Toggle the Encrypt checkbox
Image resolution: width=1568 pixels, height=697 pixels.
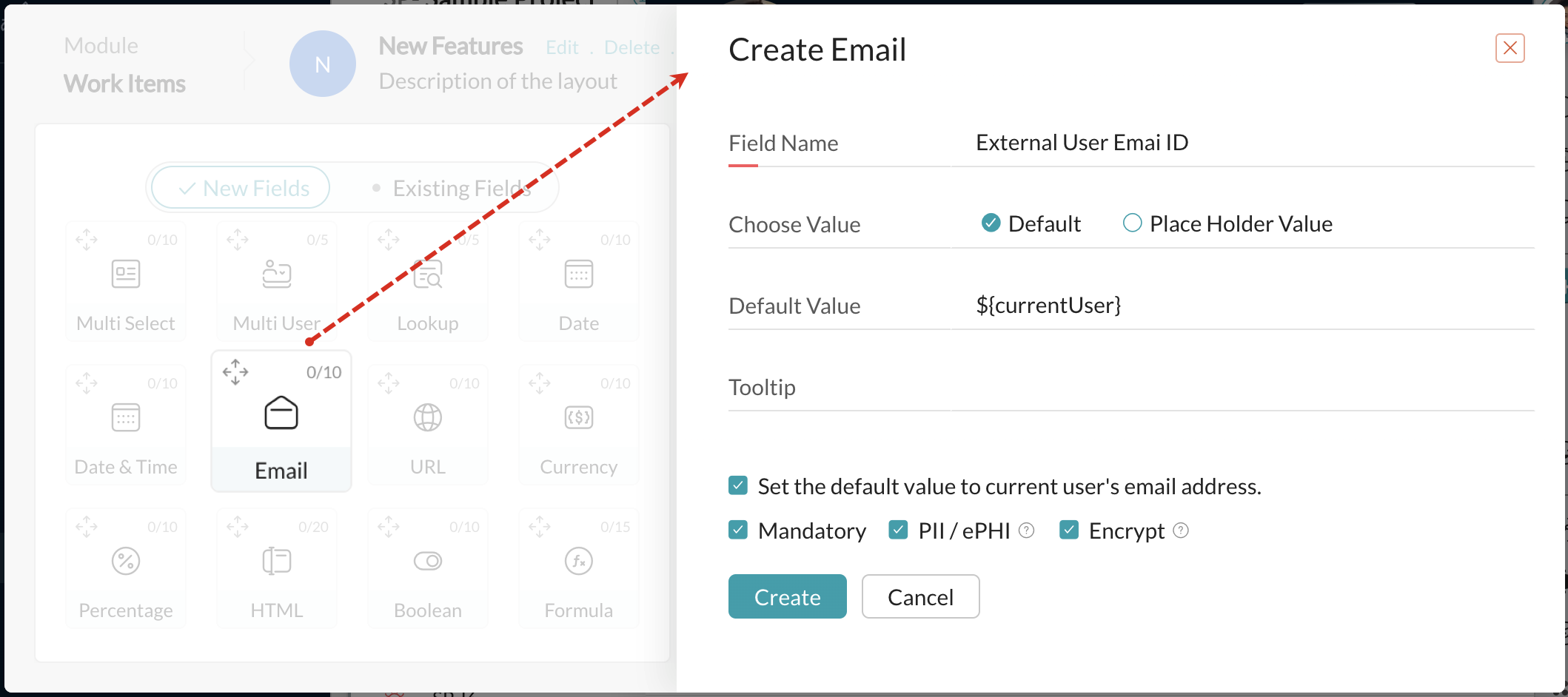pos(1069,530)
